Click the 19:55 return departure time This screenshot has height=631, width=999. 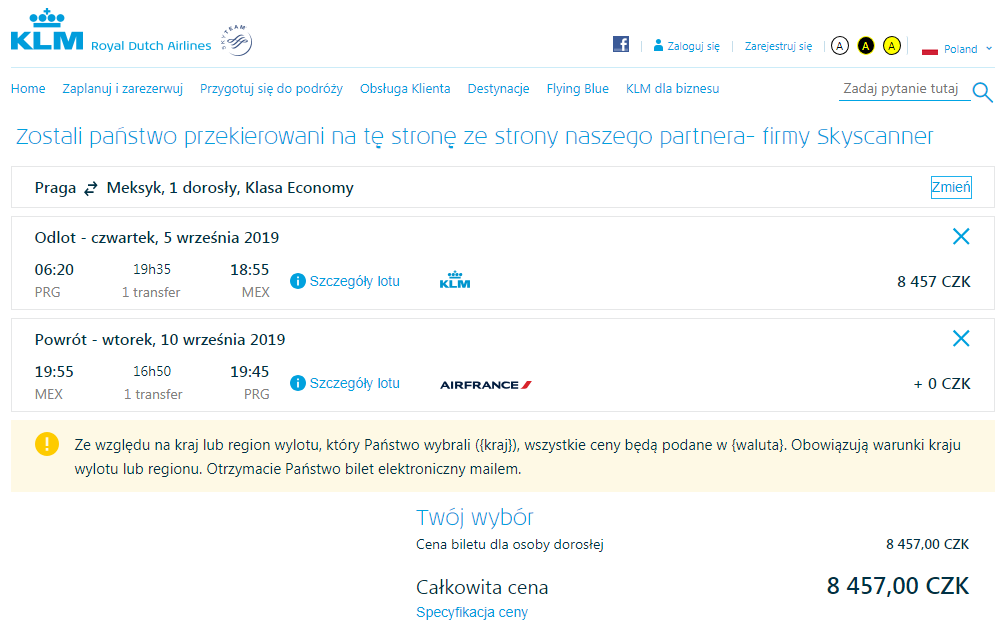click(x=54, y=372)
